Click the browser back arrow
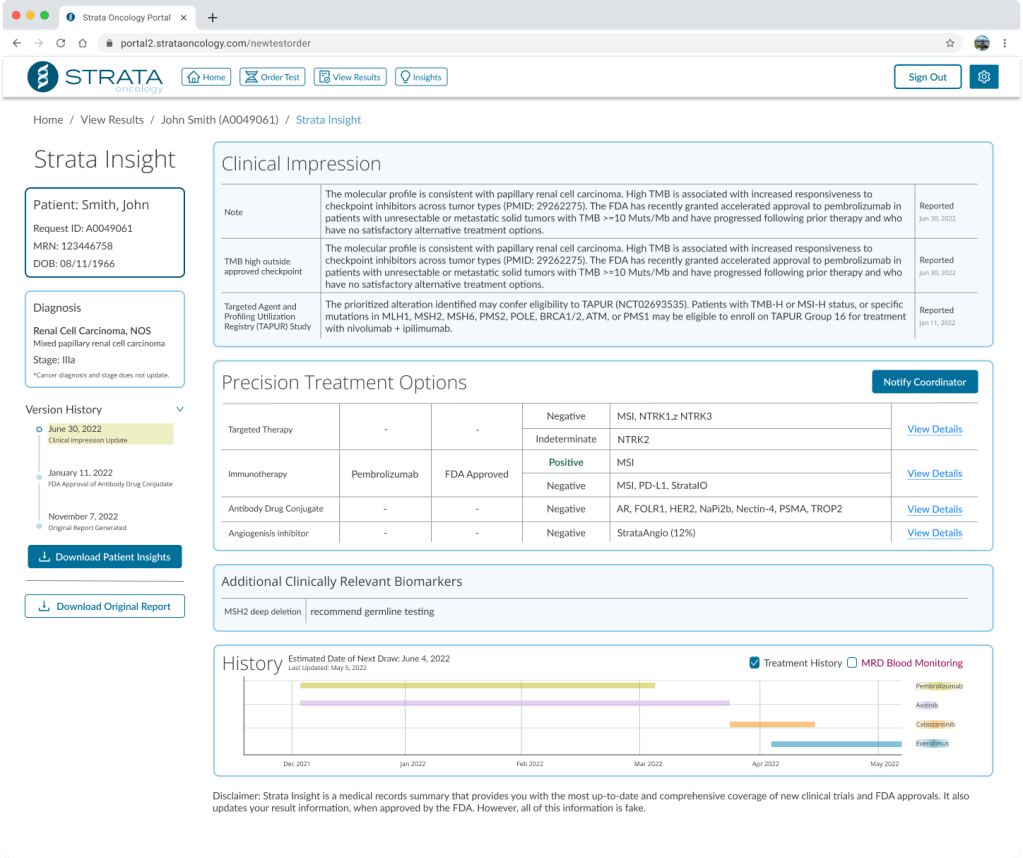 coord(17,43)
